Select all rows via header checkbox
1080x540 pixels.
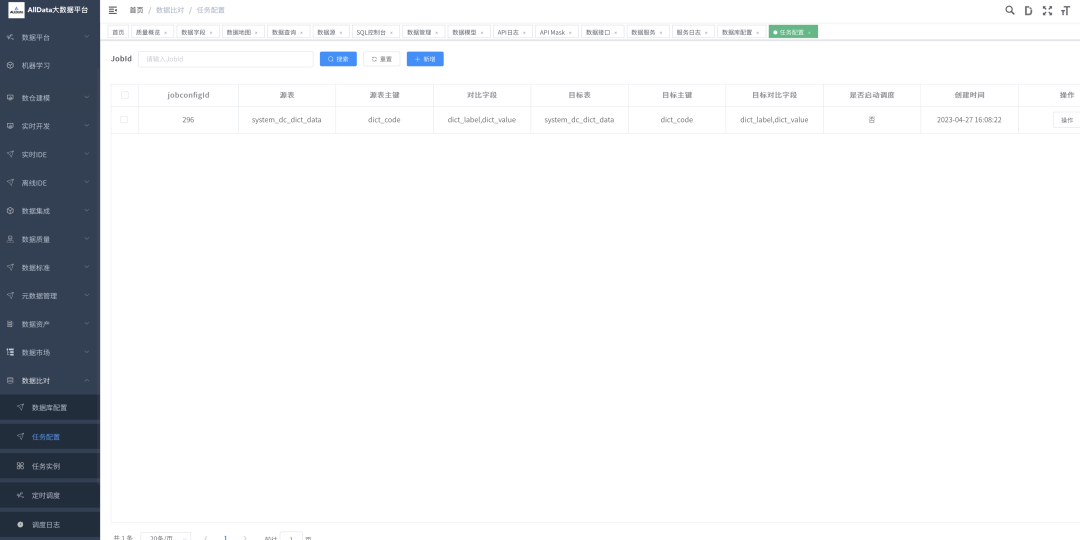click(x=124, y=95)
